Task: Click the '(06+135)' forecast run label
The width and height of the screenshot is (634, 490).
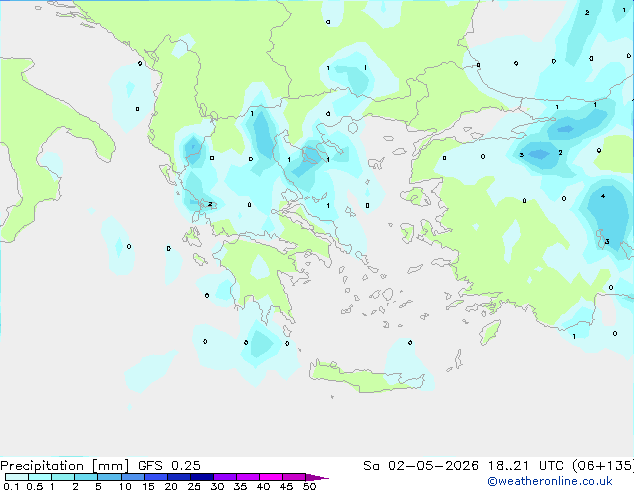Action: (603, 466)
